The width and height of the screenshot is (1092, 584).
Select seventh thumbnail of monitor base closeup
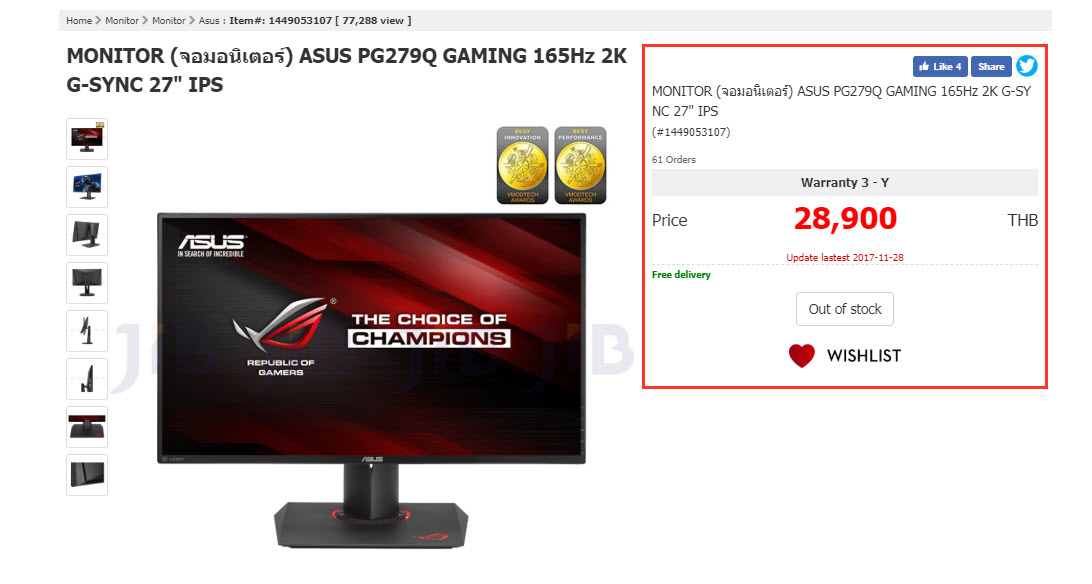pyautogui.click(x=87, y=427)
